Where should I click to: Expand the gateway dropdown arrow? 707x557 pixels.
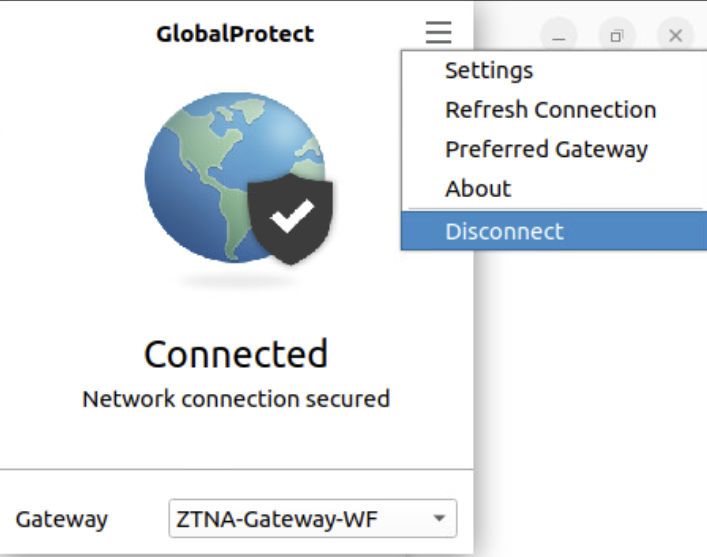438,519
